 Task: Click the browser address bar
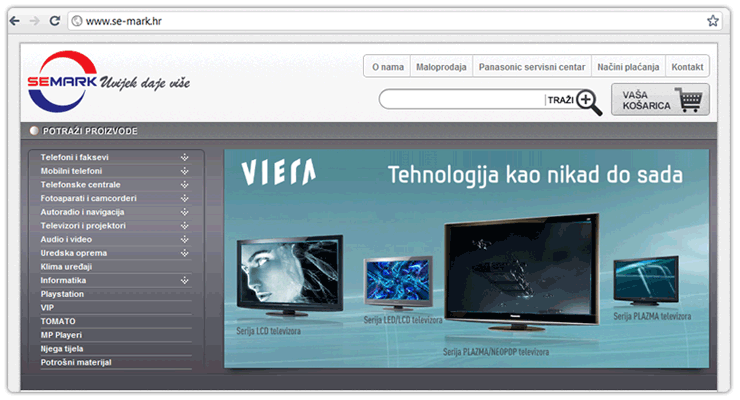[394, 21]
